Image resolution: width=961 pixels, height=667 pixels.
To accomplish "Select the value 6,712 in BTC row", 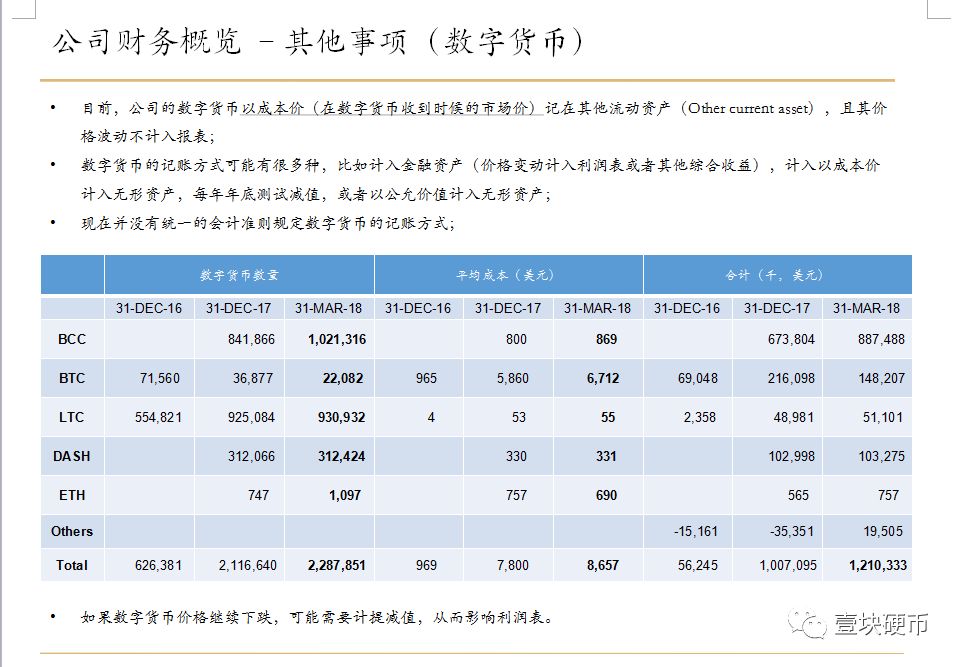I will pos(603,379).
